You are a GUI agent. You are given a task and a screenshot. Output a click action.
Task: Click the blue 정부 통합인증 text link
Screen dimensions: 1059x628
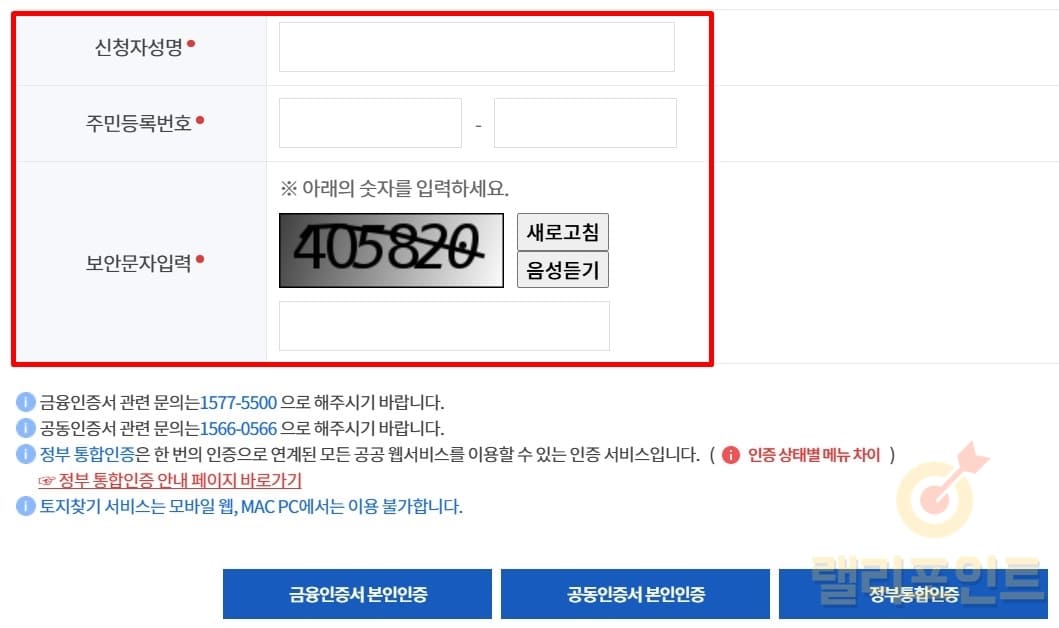tap(87, 454)
